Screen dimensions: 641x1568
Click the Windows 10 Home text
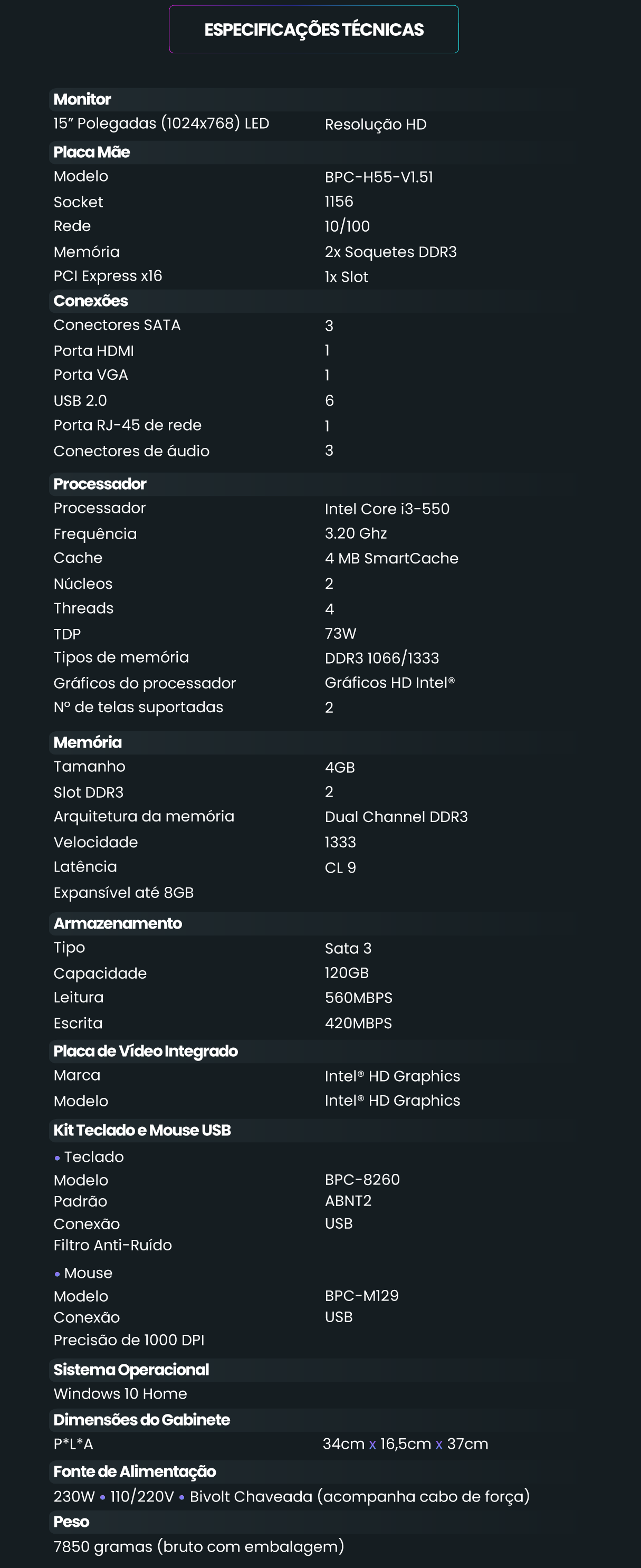(x=120, y=1394)
